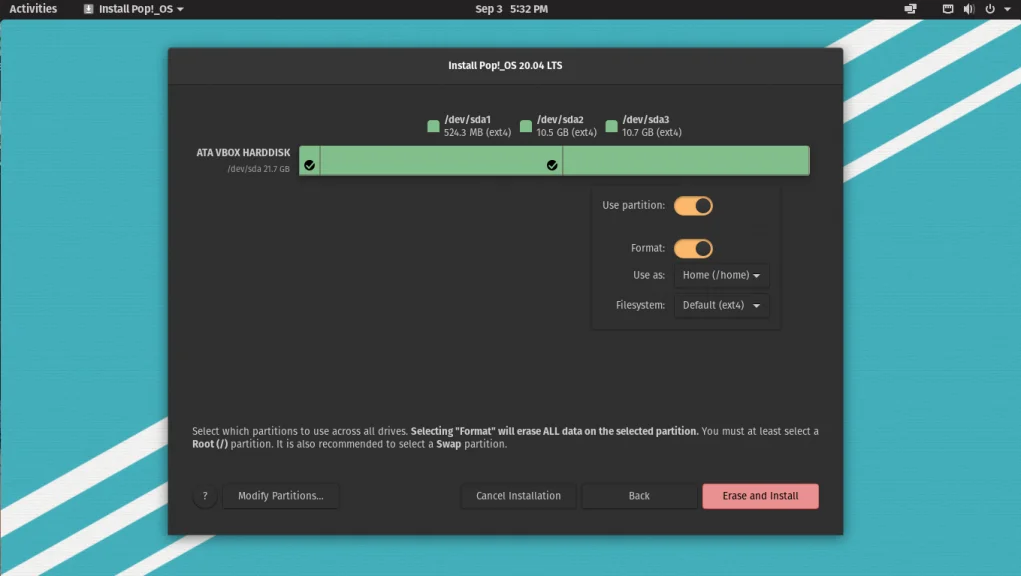Click Modify Partitions... button
The width and height of the screenshot is (1021, 576).
[281, 496]
